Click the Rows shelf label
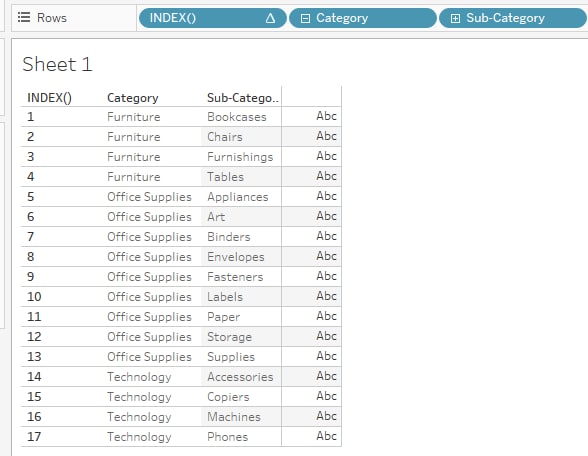 (x=52, y=18)
